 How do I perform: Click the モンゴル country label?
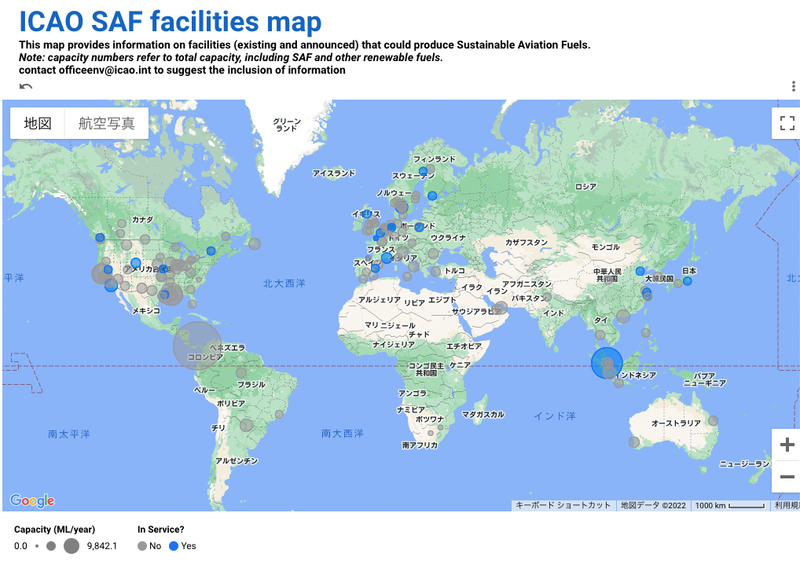pos(605,247)
